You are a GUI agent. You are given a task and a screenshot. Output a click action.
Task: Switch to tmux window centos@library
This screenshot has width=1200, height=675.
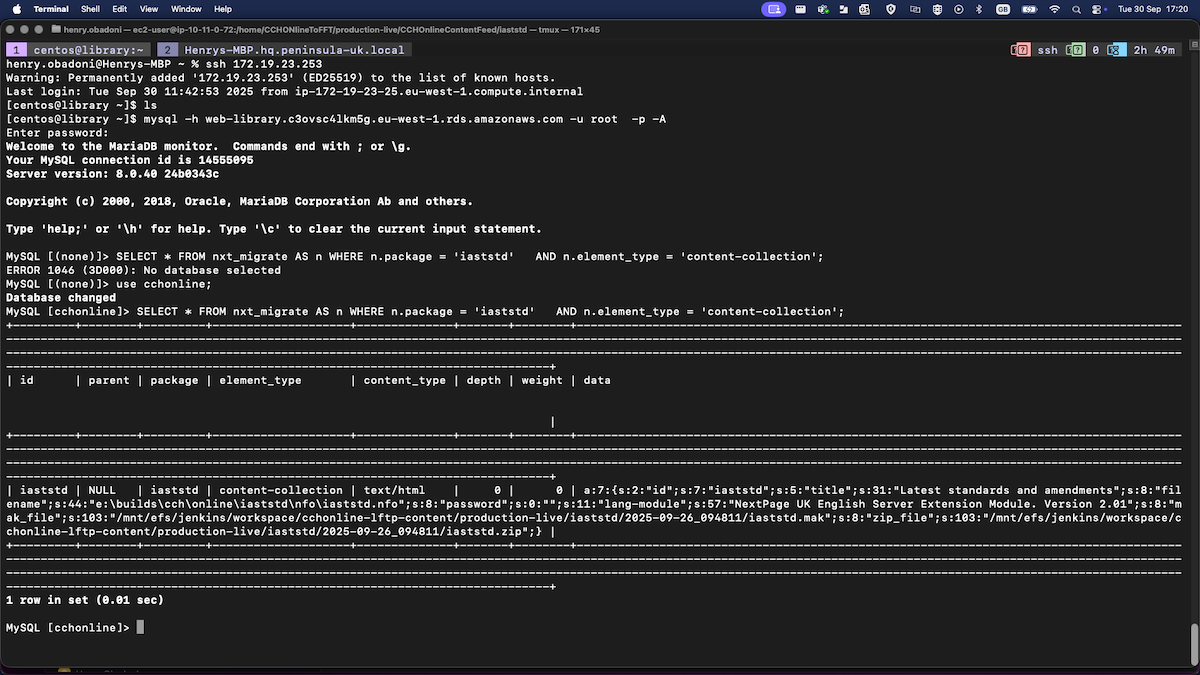coord(78,50)
